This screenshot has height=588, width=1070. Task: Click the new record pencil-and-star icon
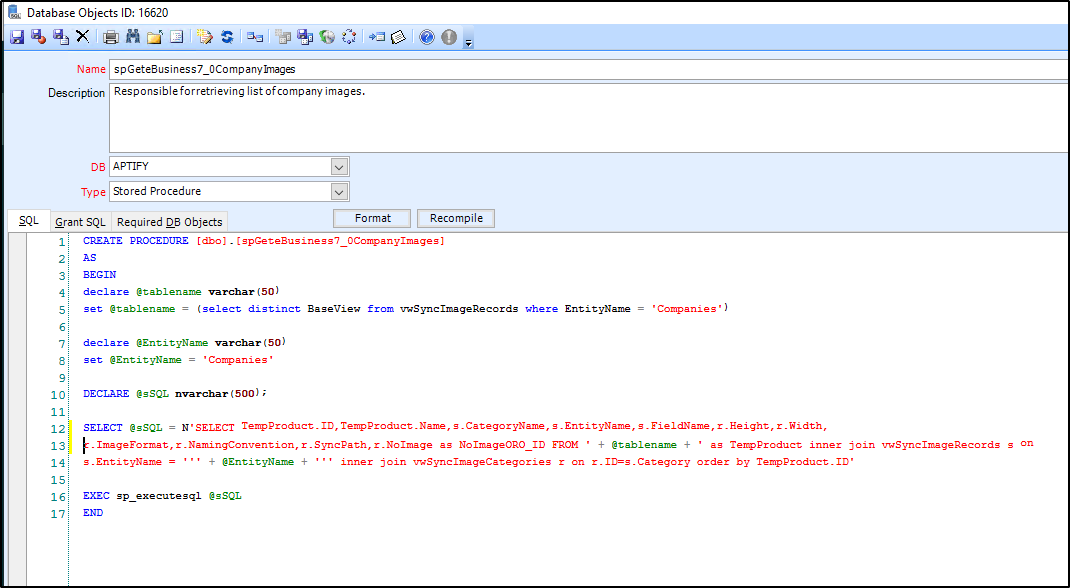[205, 37]
